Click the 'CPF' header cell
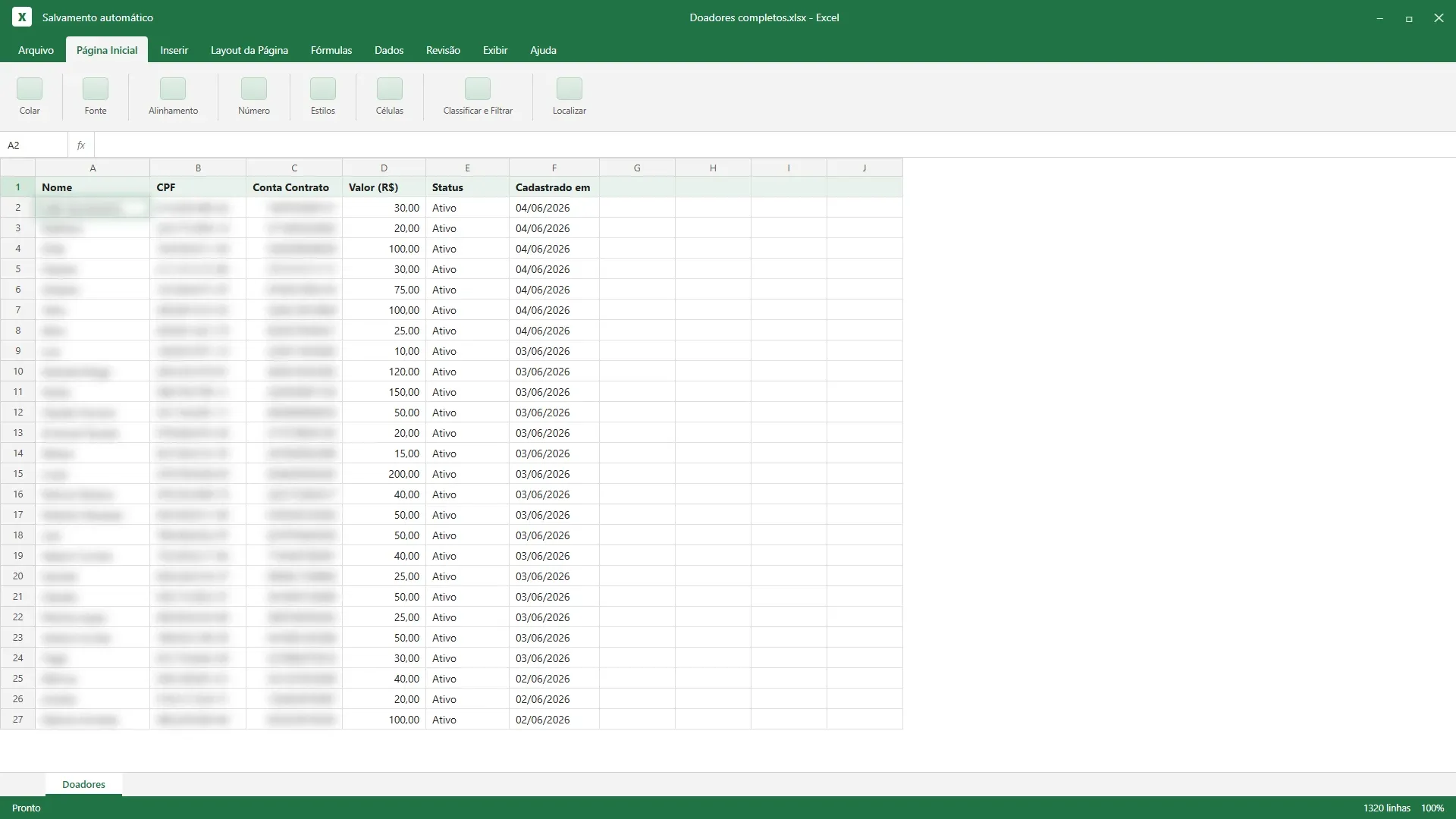Screen dimensions: 1456x819 (198, 187)
